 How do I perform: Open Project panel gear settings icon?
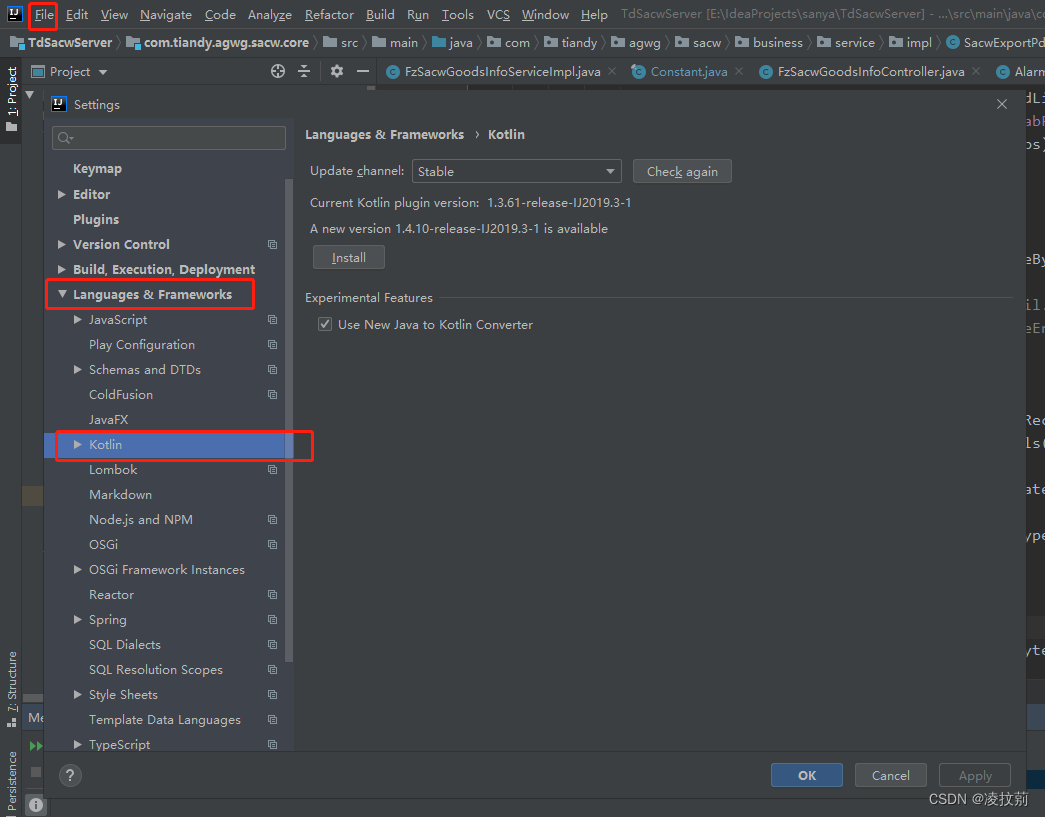(337, 71)
